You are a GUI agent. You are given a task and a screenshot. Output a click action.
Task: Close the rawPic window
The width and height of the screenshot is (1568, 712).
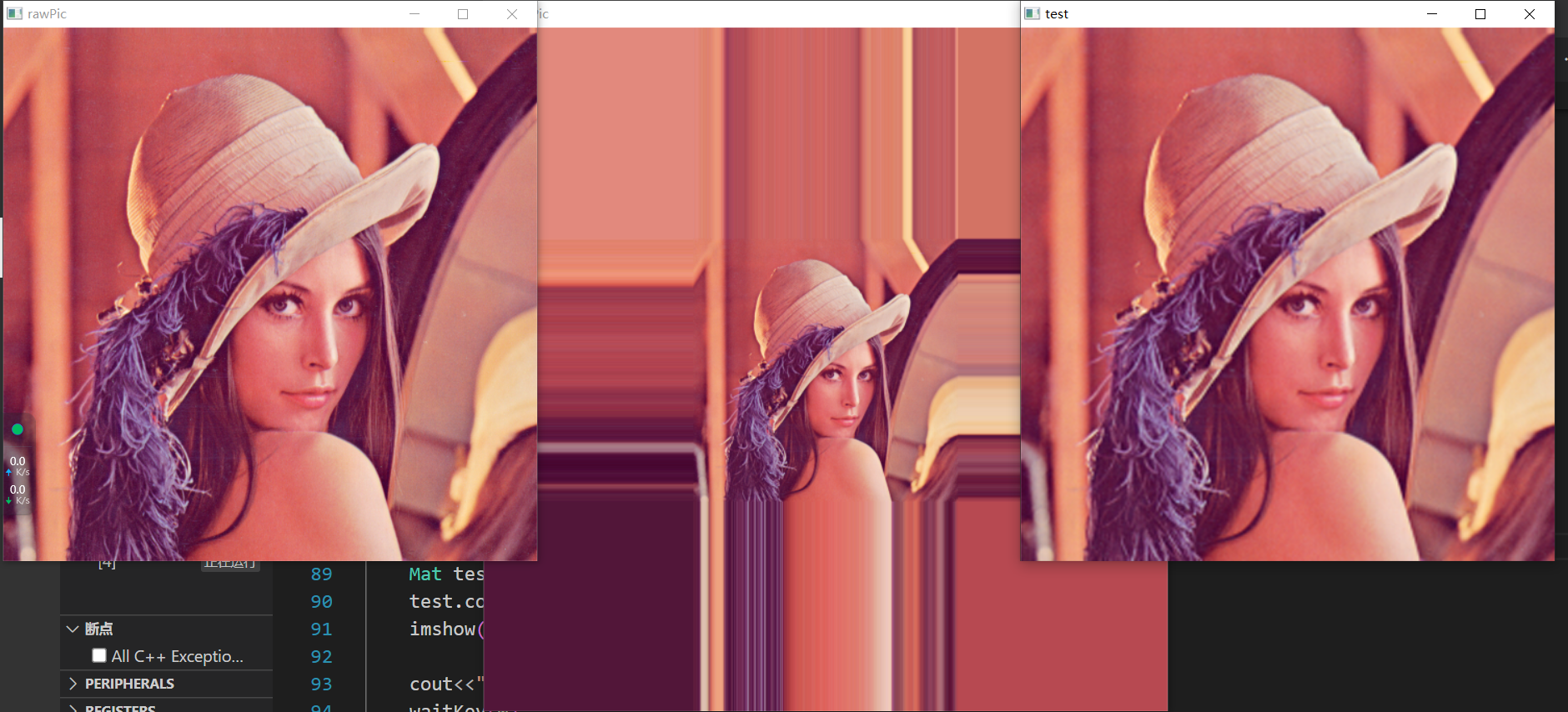tap(512, 14)
